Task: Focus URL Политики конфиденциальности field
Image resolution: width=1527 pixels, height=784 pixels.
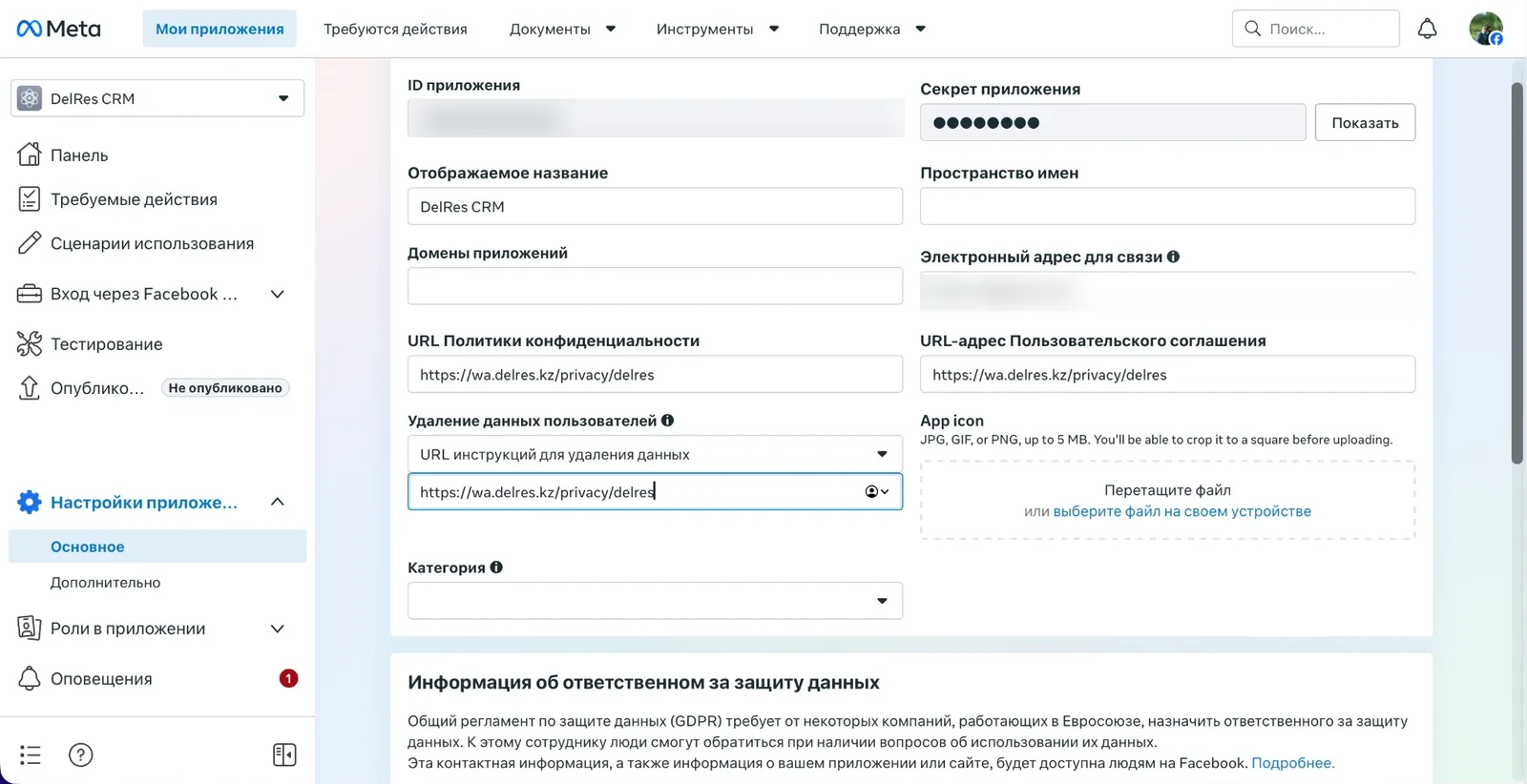Action: tap(655, 374)
